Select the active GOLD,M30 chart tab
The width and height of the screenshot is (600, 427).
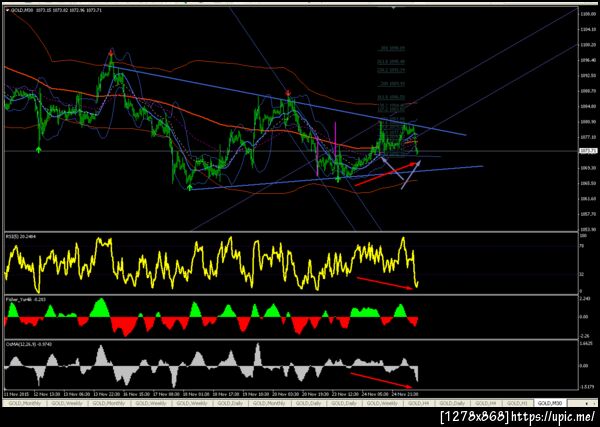tap(550, 403)
